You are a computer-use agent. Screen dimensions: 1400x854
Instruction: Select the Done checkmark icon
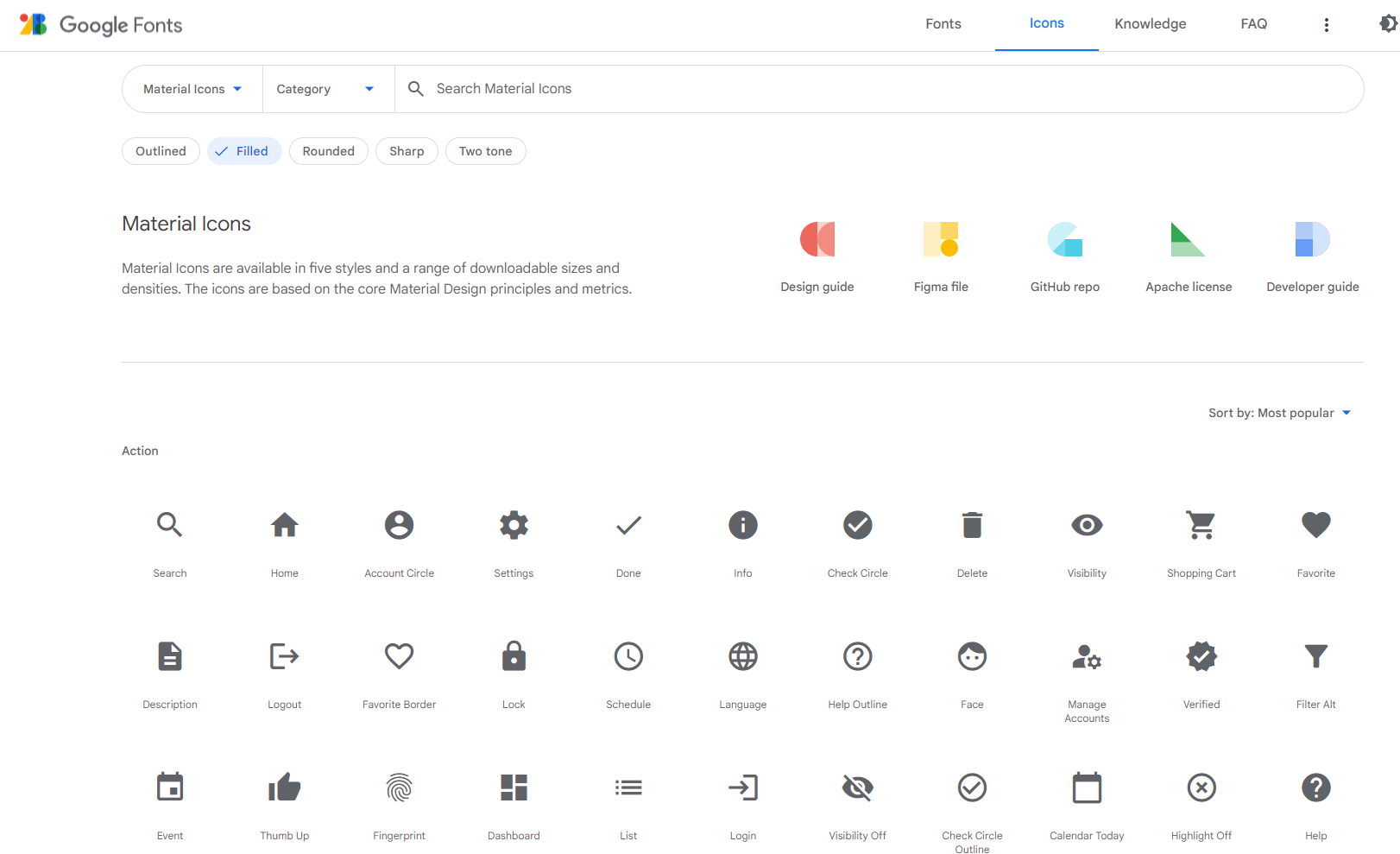[628, 525]
